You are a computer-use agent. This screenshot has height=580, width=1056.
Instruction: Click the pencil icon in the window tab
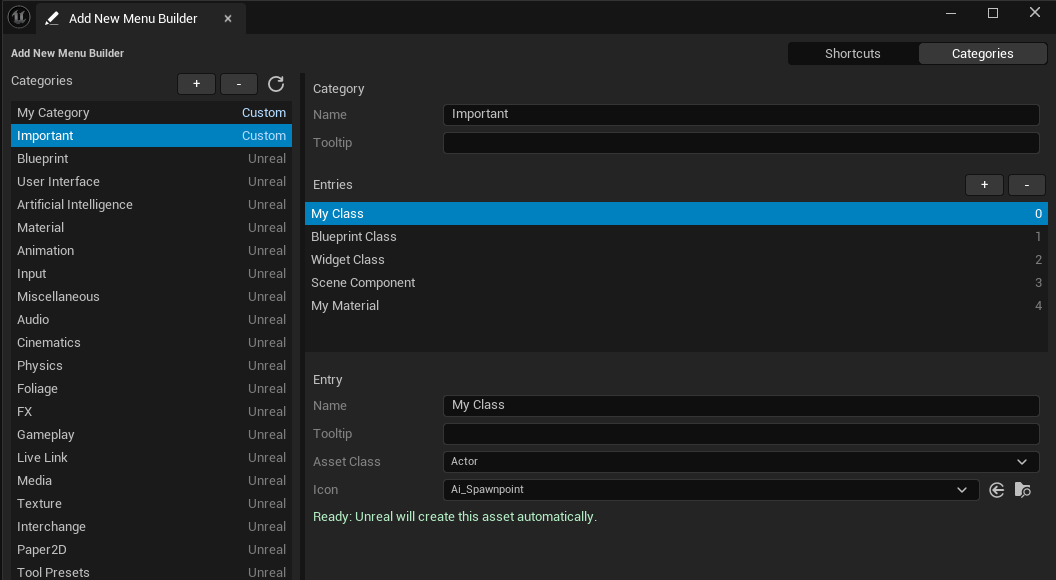click(x=52, y=19)
